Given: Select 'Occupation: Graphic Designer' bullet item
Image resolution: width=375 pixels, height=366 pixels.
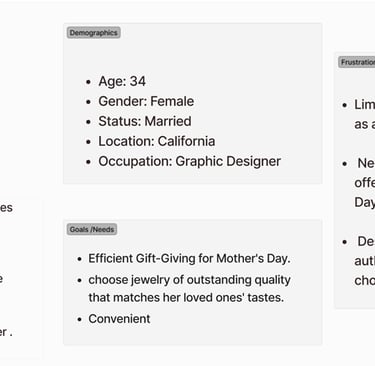Looking at the screenshot, I should click(x=190, y=161).
